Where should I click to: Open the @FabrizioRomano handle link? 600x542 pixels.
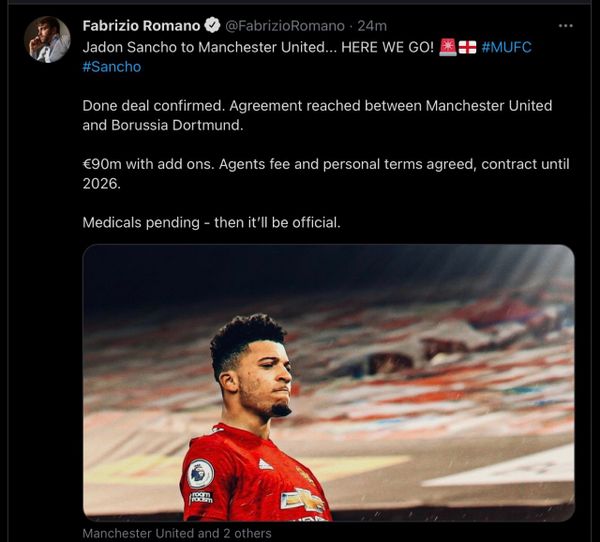coord(285,26)
